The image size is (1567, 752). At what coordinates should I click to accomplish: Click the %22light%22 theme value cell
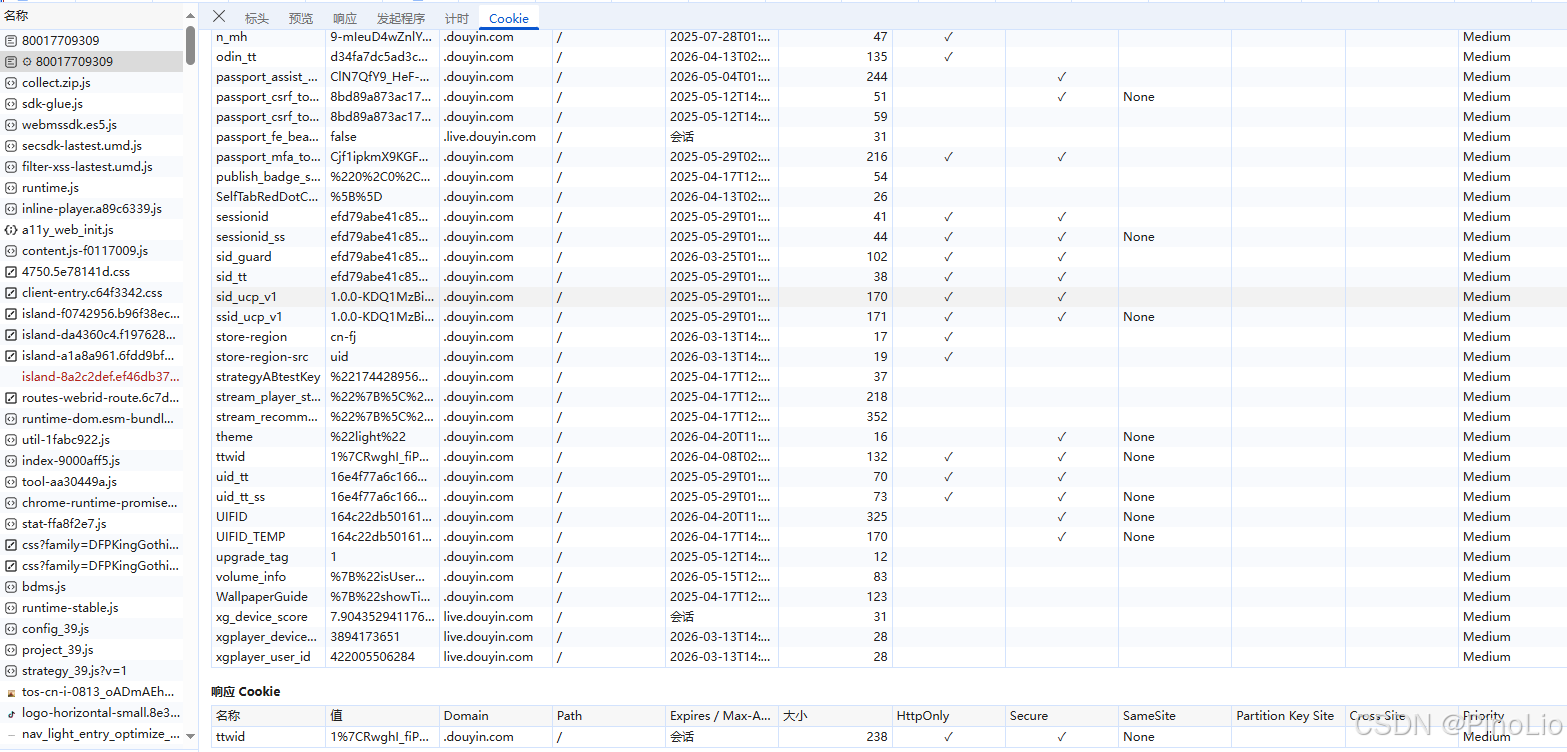pos(383,437)
